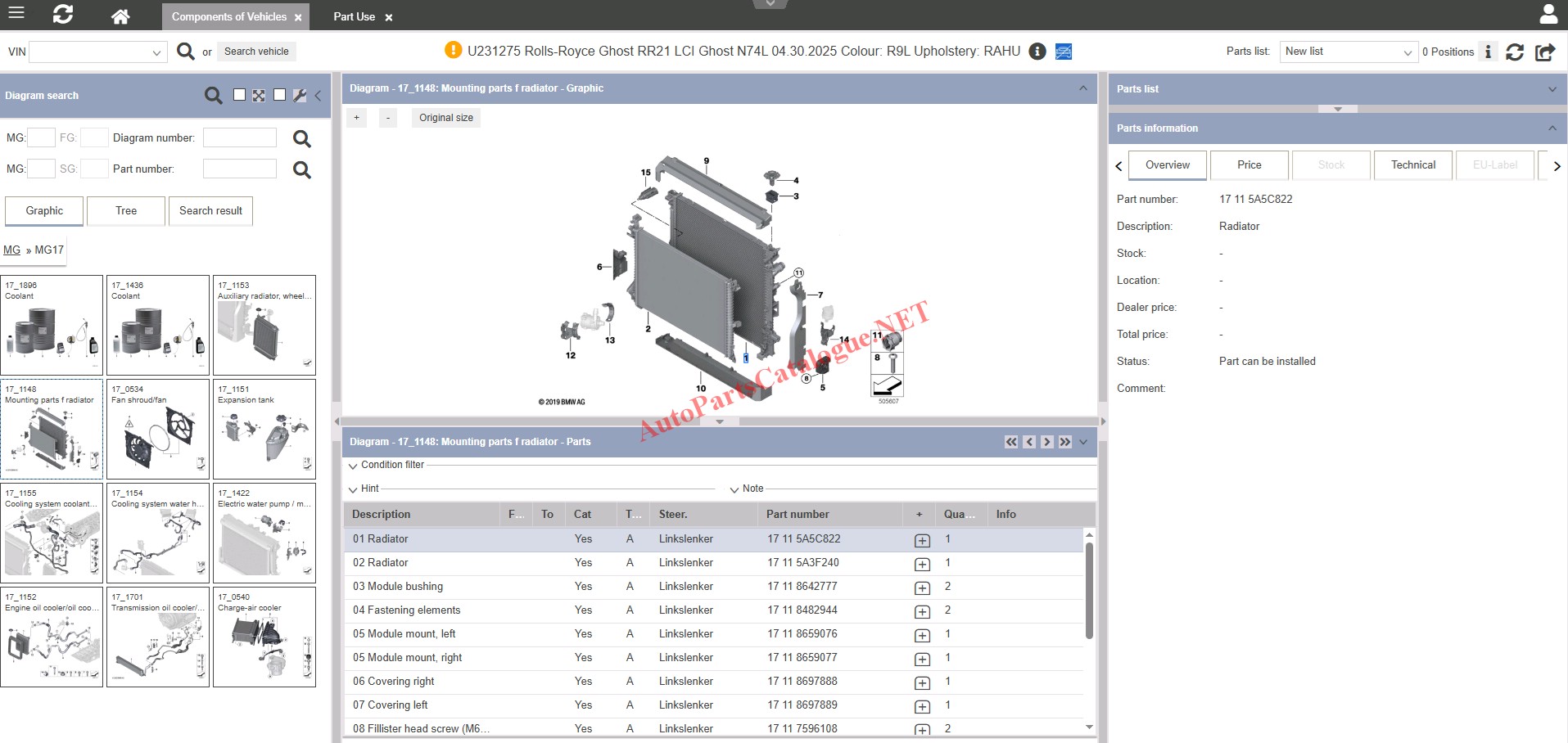Click the Search vehicle button

pos(256,52)
